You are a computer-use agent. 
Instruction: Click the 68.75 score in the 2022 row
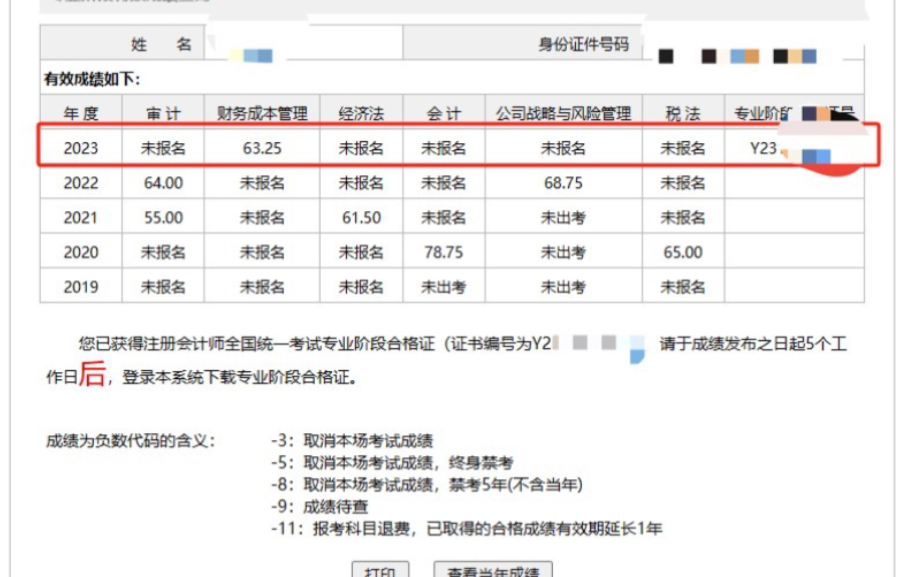click(x=563, y=183)
